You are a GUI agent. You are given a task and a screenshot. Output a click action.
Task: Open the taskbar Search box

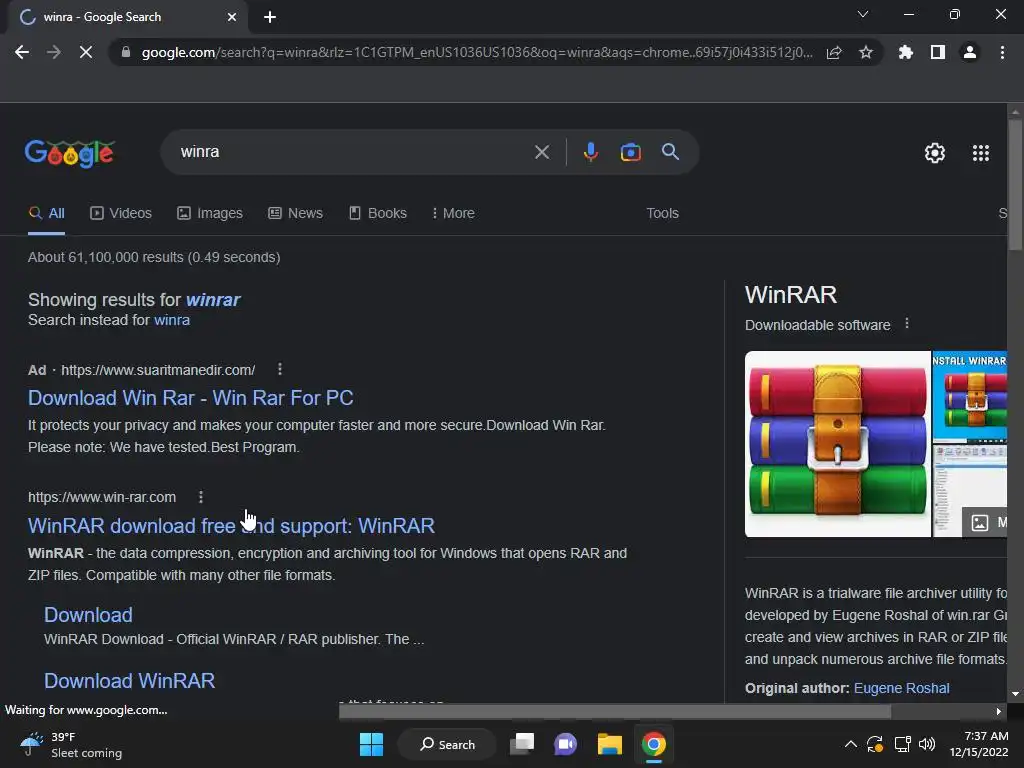(447, 744)
